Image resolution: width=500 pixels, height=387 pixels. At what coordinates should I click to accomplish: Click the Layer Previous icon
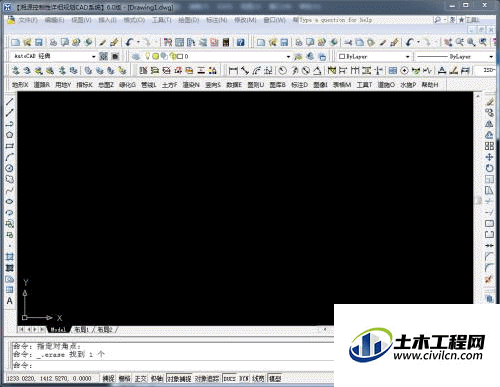[310, 56]
